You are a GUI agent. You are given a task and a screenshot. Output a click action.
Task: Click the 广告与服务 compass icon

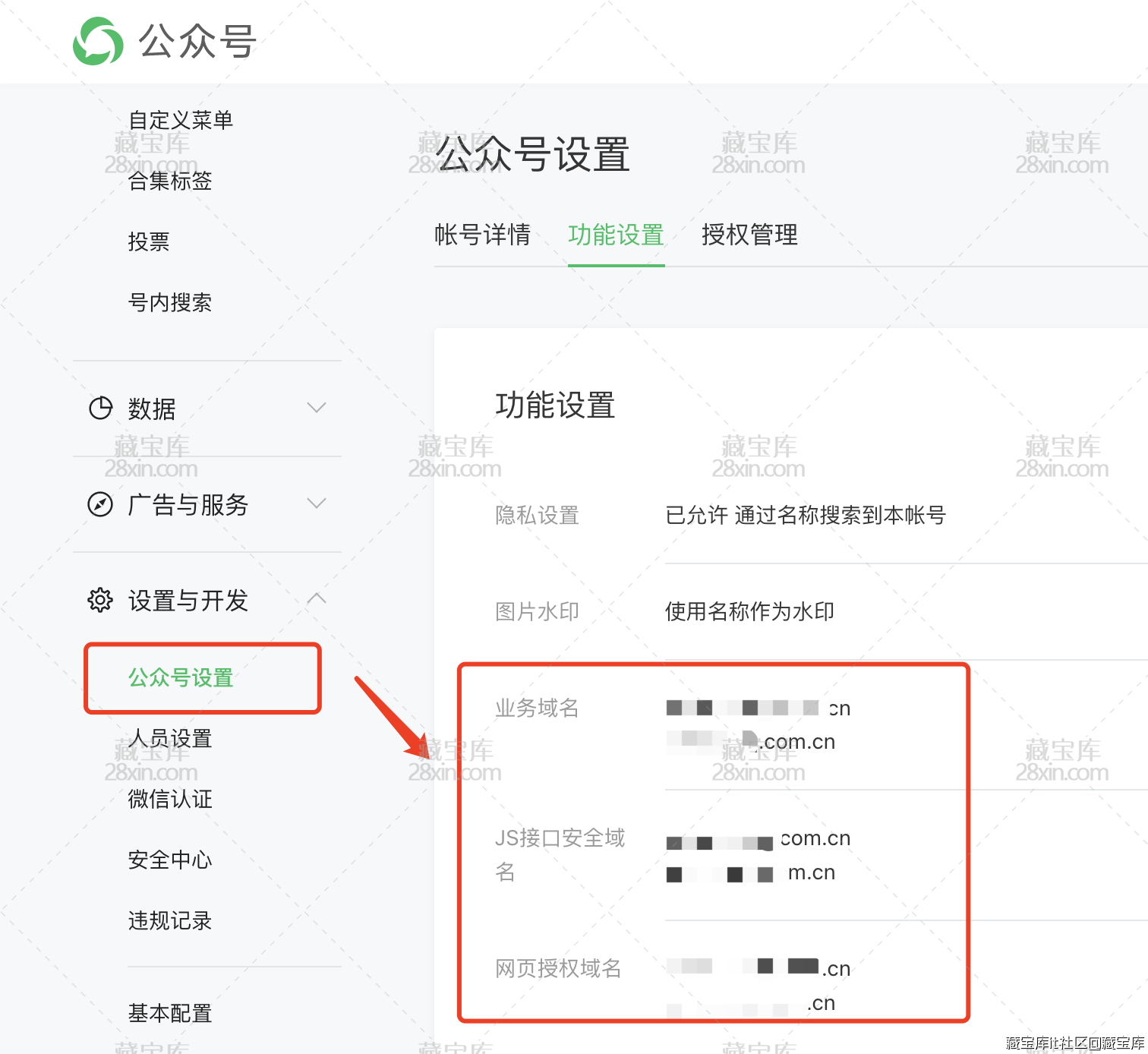click(x=100, y=504)
